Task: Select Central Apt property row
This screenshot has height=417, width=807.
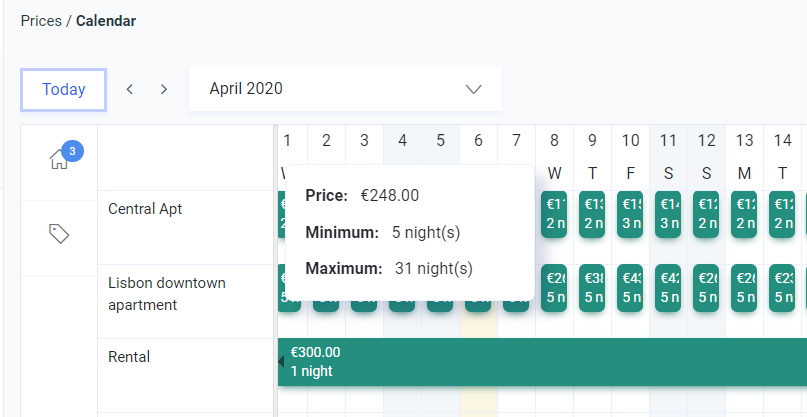Action: click(x=145, y=209)
